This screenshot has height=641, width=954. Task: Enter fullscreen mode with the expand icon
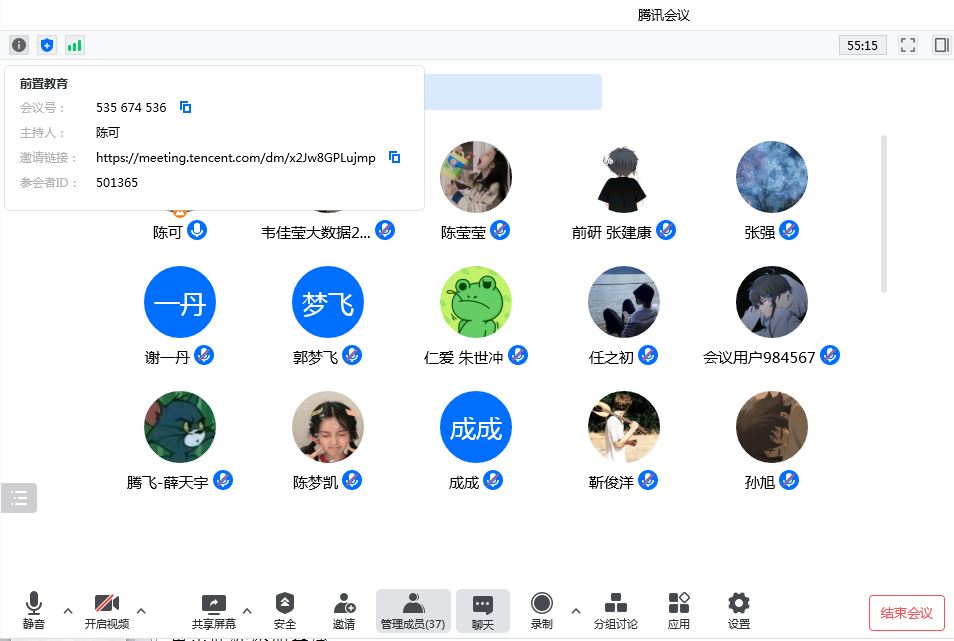tap(908, 45)
